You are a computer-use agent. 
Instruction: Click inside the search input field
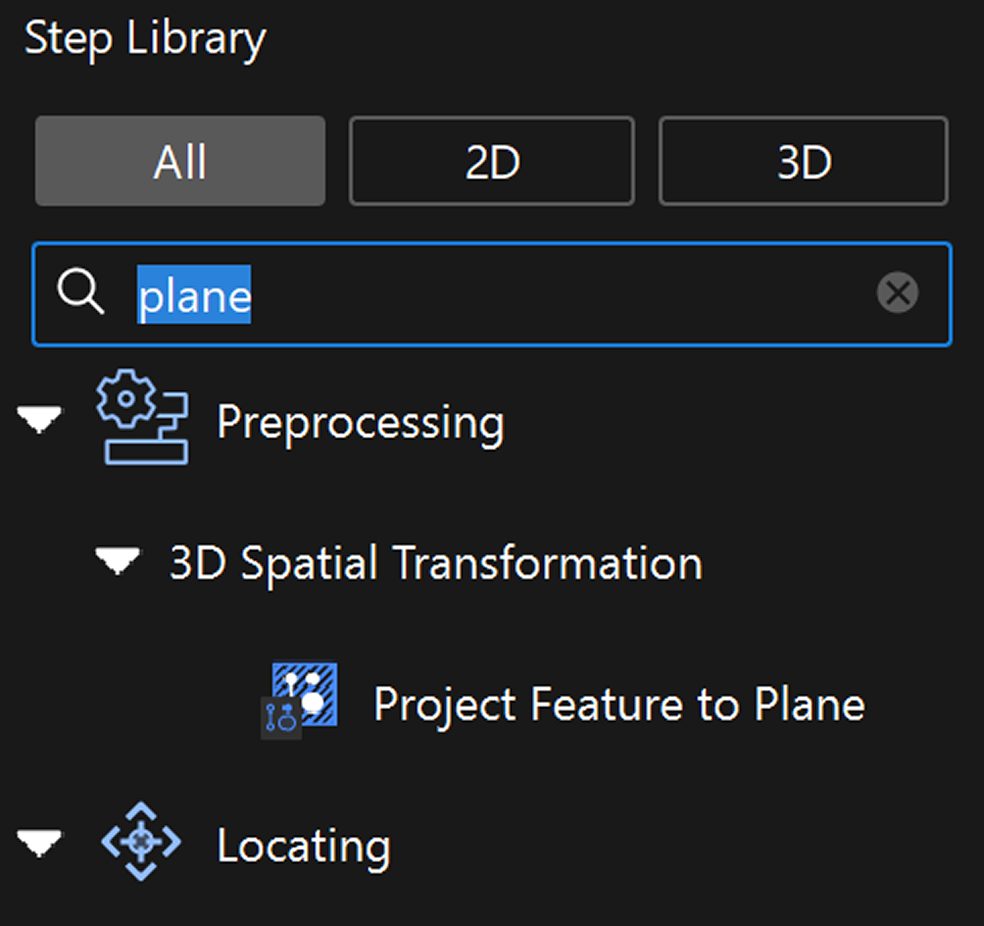(500, 293)
